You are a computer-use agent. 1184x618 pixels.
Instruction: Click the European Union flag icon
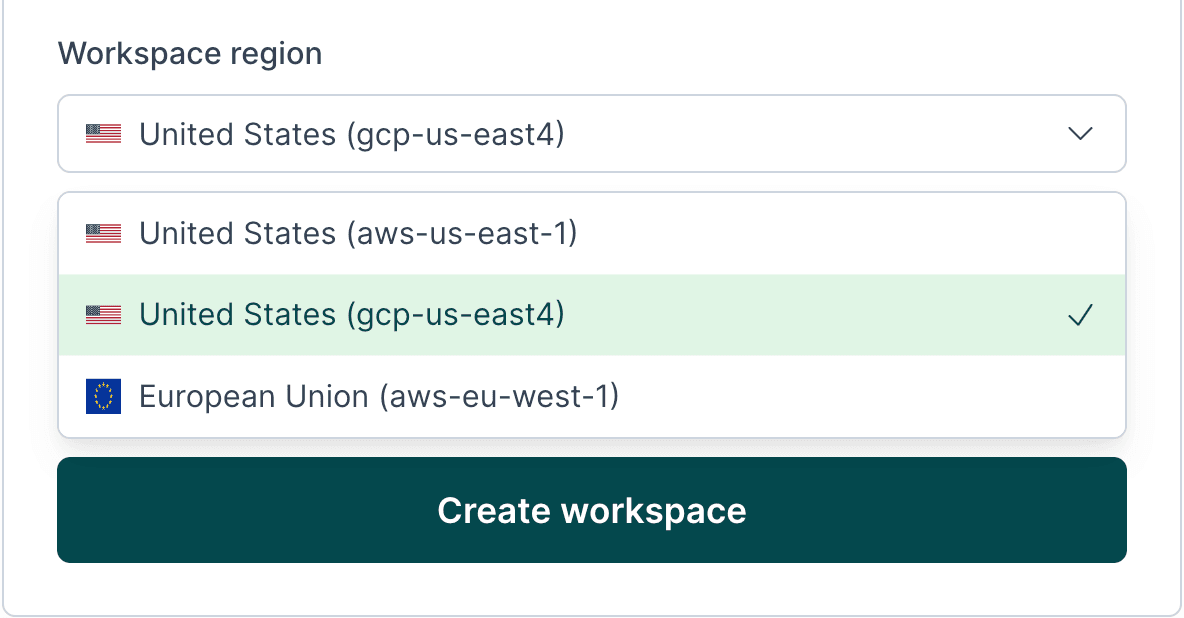[103, 397]
